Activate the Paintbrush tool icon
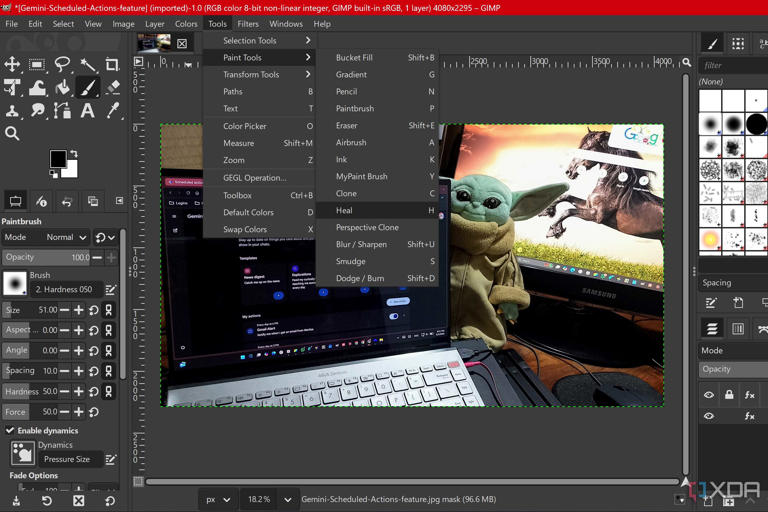Image resolution: width=768 pixels, height=512 pixels. (x=88, y=88)
